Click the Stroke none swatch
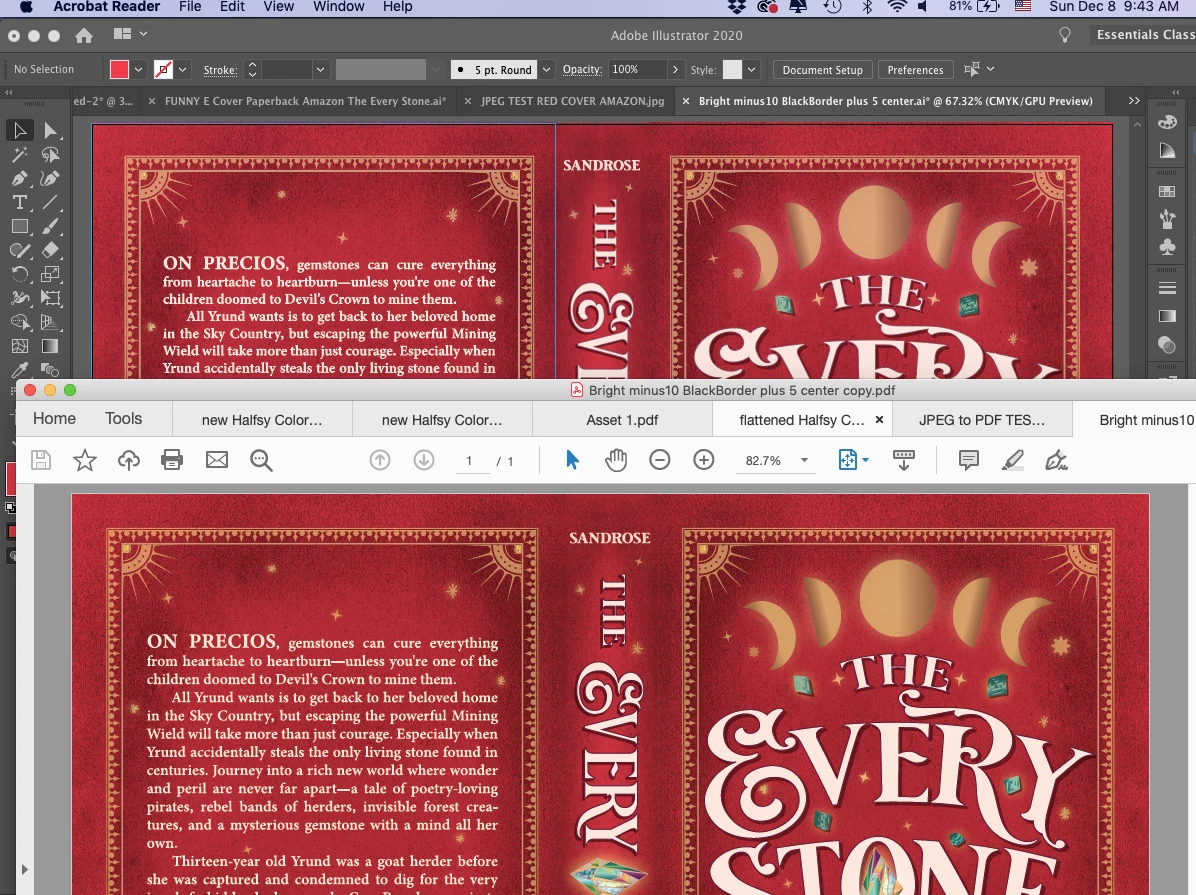Screen dimensions: 1196x895 tap(163, 69)
